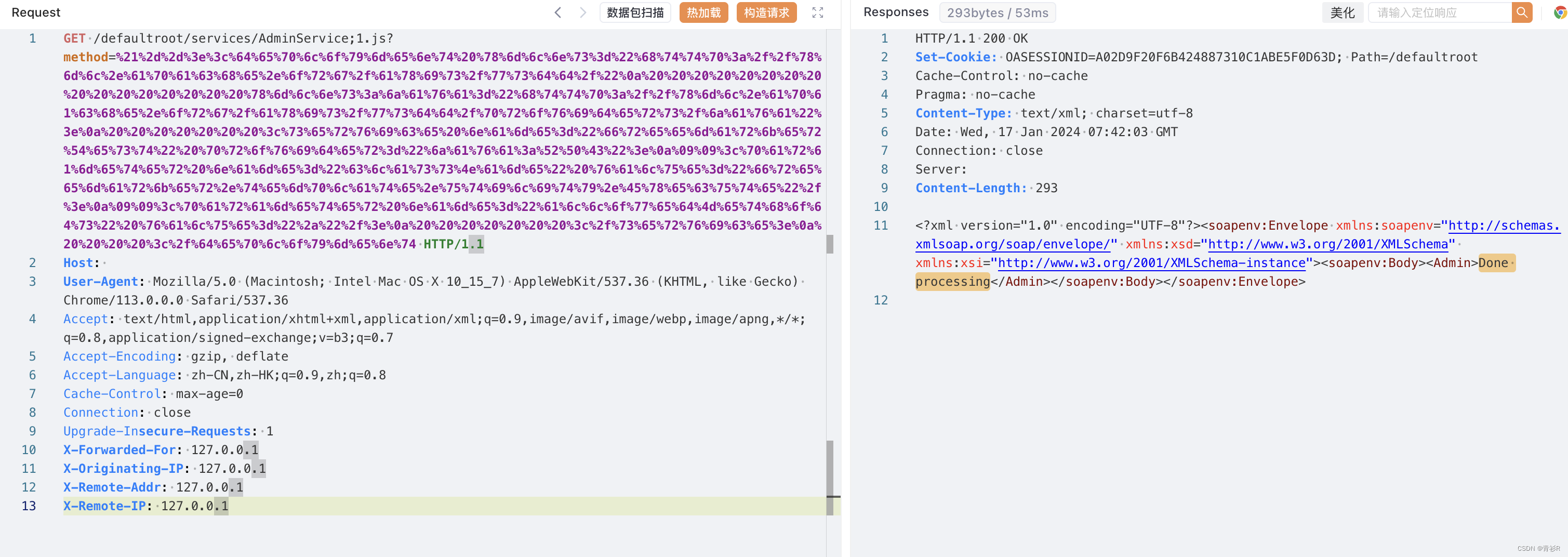Open the XMLSchema-instance hyperlink
The height and width of the screenshot is (557, 1568).
point(1150,262)
